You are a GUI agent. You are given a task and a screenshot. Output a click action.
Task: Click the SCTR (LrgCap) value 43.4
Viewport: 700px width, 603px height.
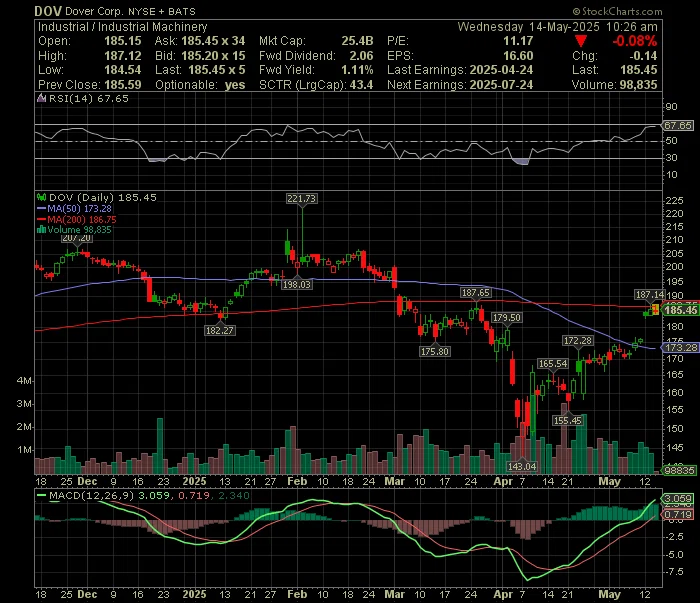[361, 85]
